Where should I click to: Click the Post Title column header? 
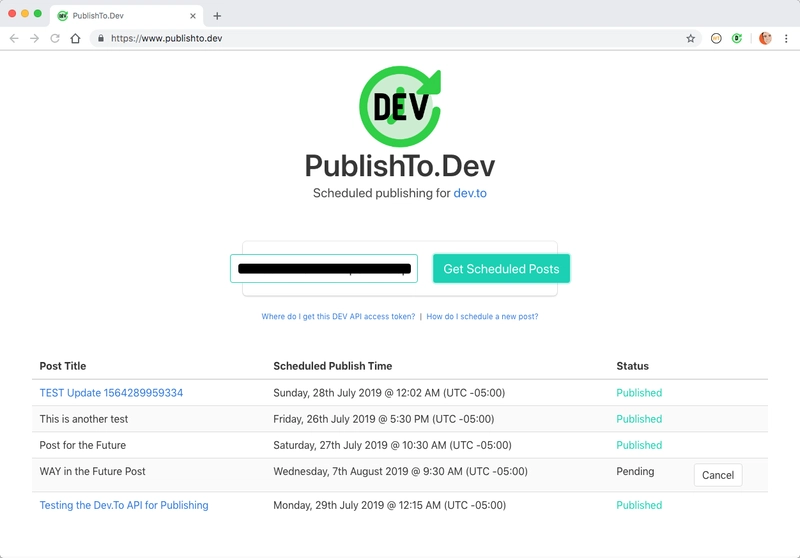(x=63, y=366)
